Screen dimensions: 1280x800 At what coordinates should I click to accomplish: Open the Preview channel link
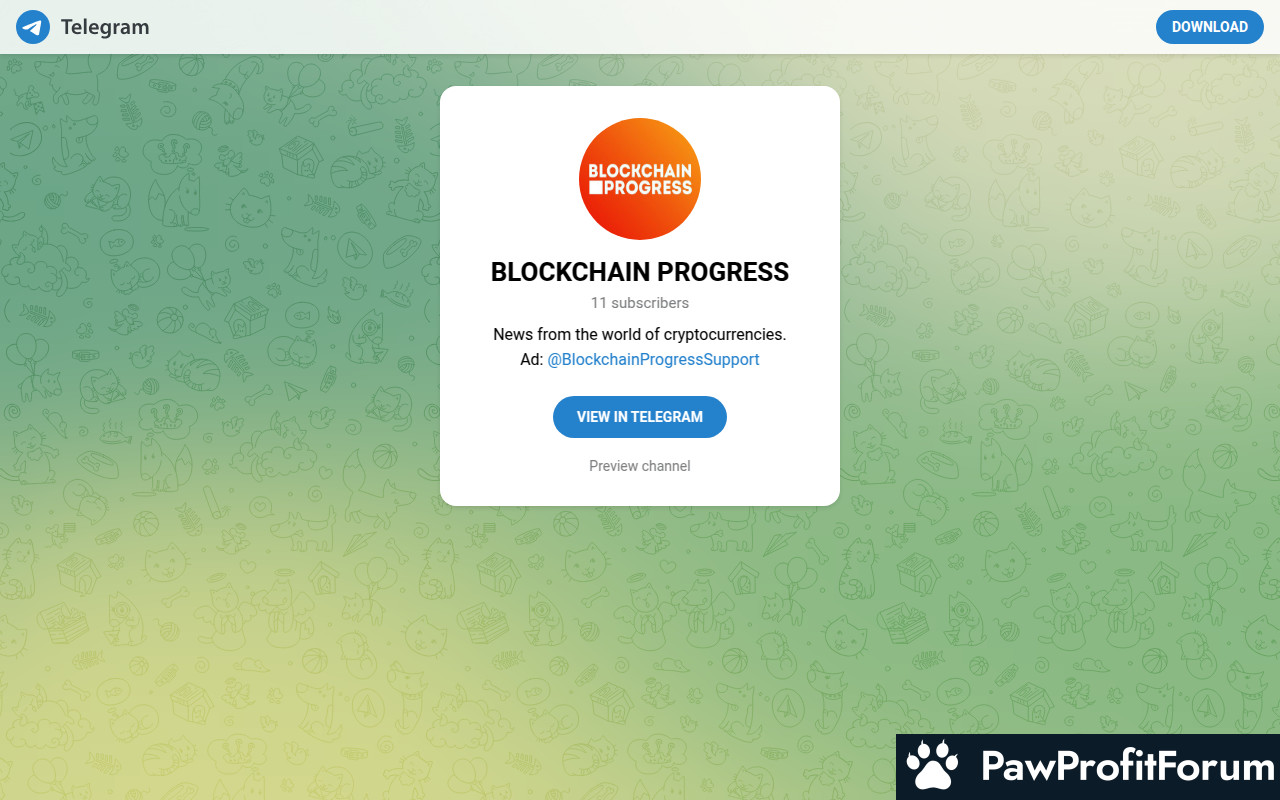[640, 466]
